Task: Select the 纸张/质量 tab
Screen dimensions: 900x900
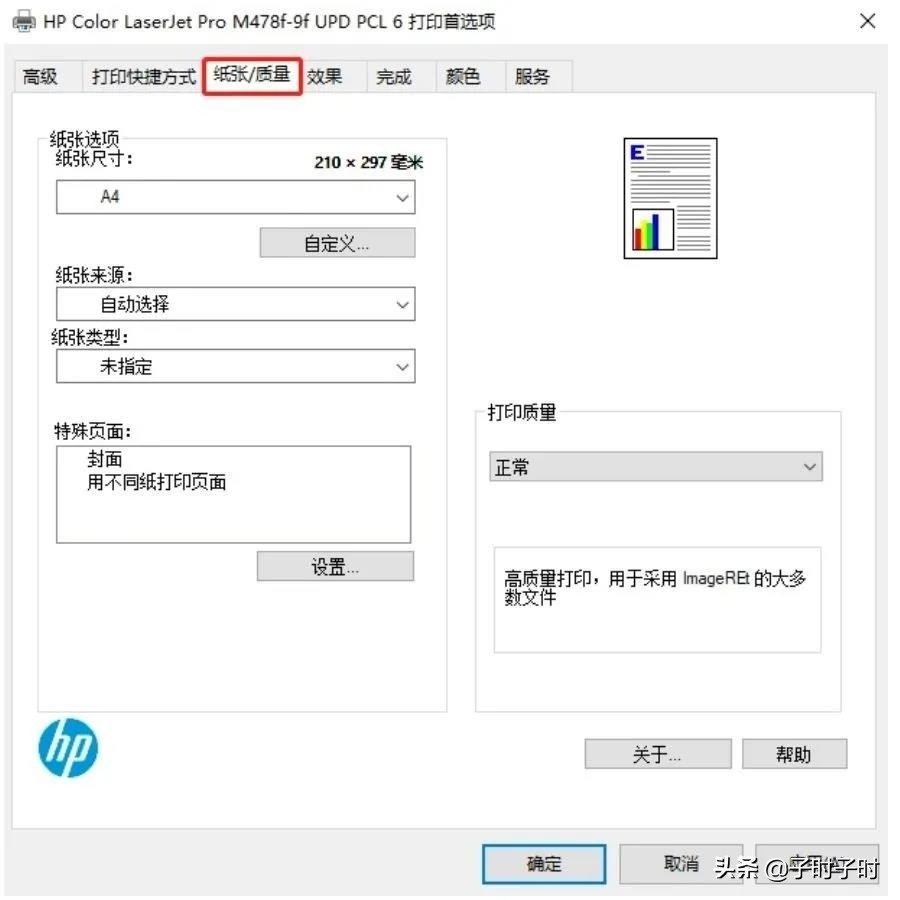Action: coord(254,75)
